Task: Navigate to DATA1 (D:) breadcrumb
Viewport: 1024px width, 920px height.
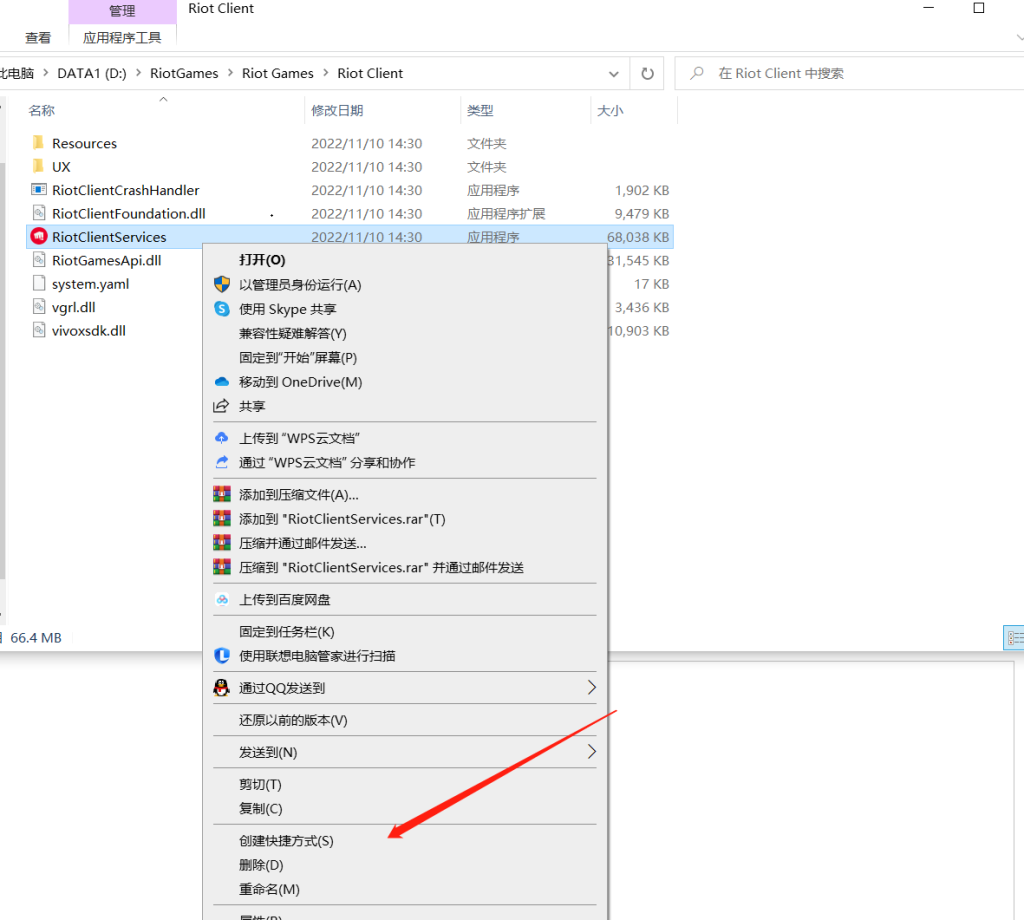Action: (x=92, y=73)
